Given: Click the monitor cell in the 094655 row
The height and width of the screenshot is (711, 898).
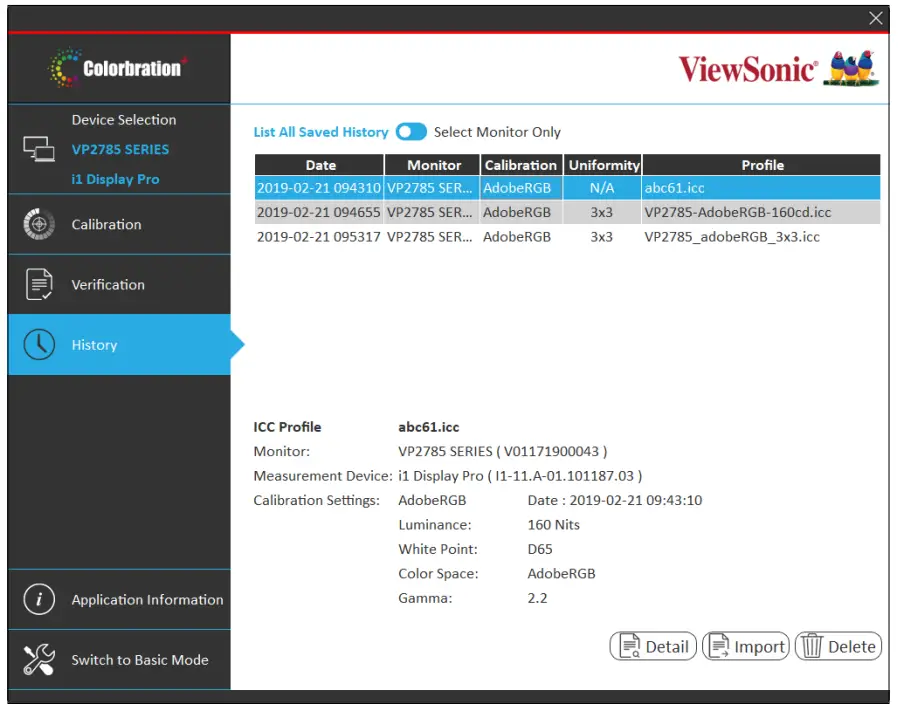Looking at the screenshot, I should [430, 213].
